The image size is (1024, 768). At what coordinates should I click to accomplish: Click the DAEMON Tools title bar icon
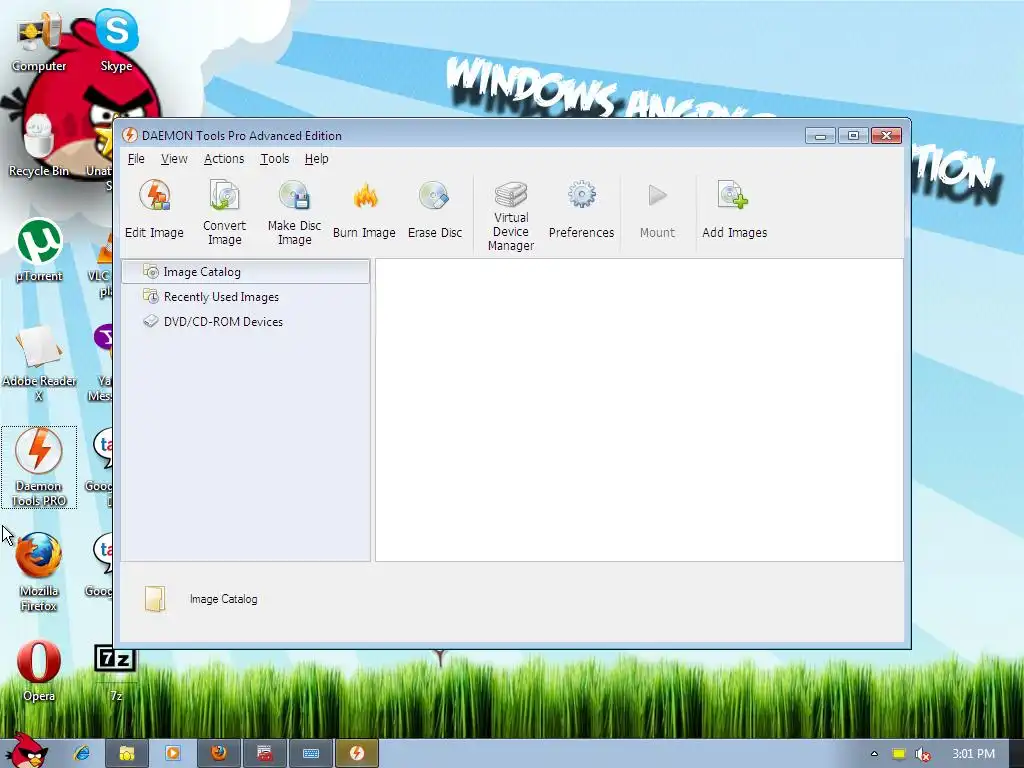click(129, 135)
